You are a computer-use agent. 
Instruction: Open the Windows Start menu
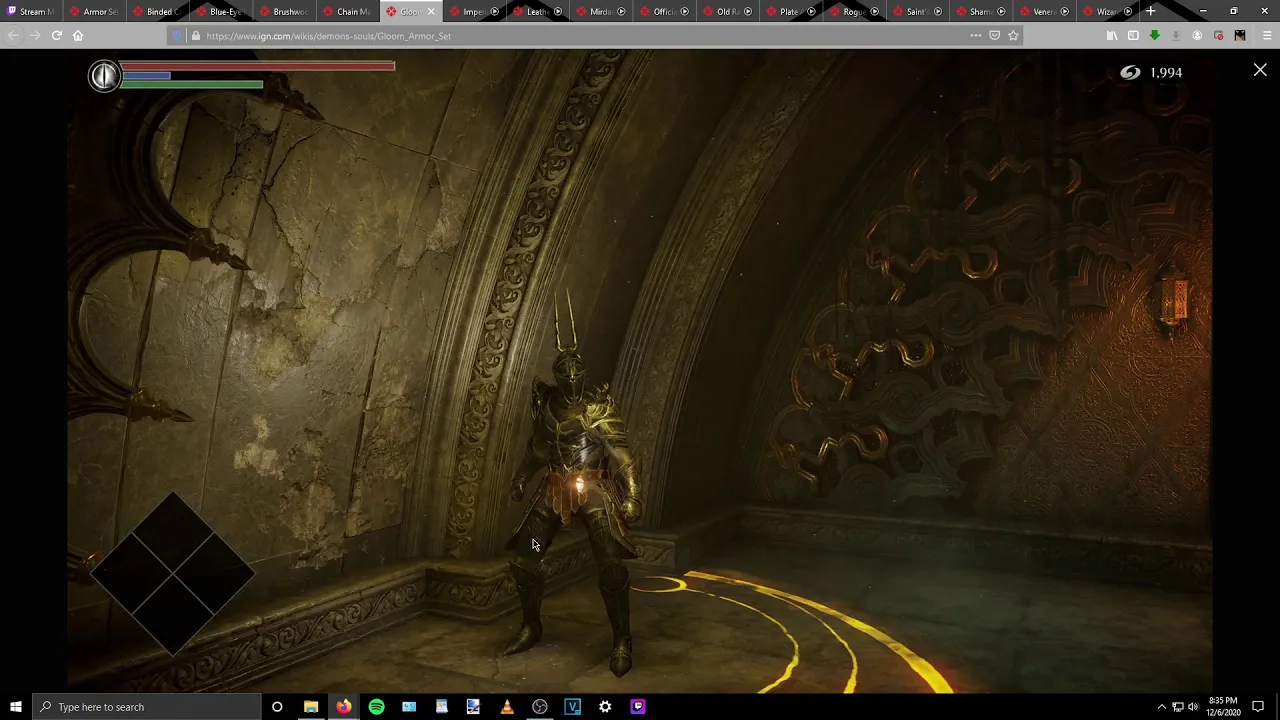point(15,707)
